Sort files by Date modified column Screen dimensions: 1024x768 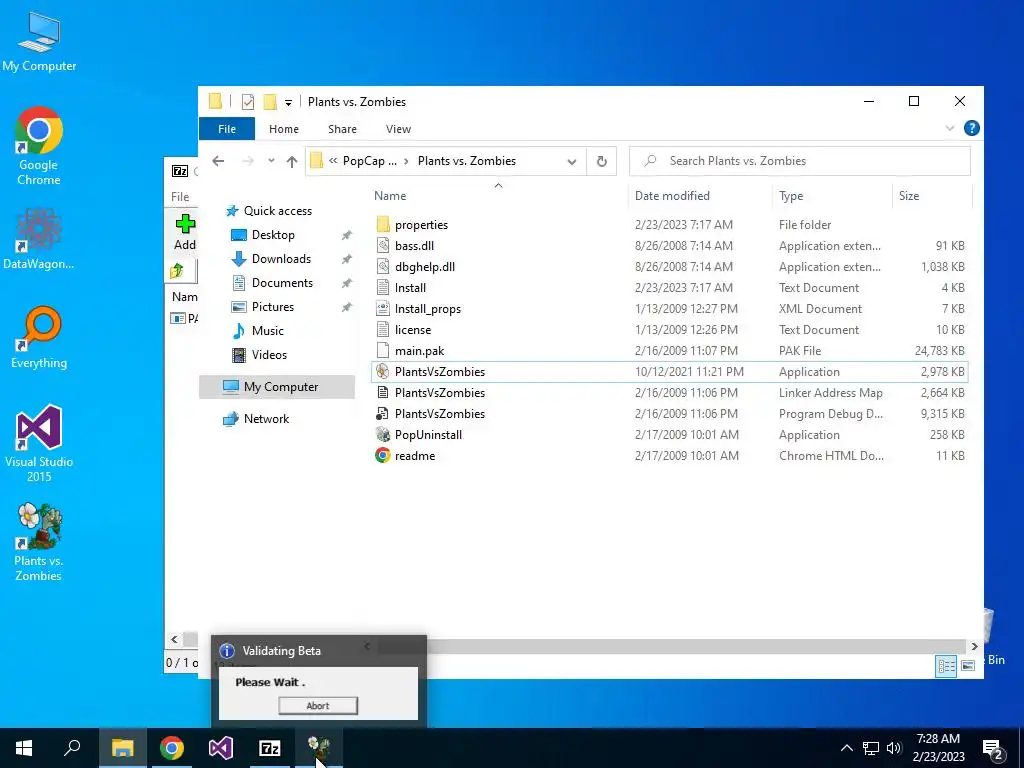(700, 196)
